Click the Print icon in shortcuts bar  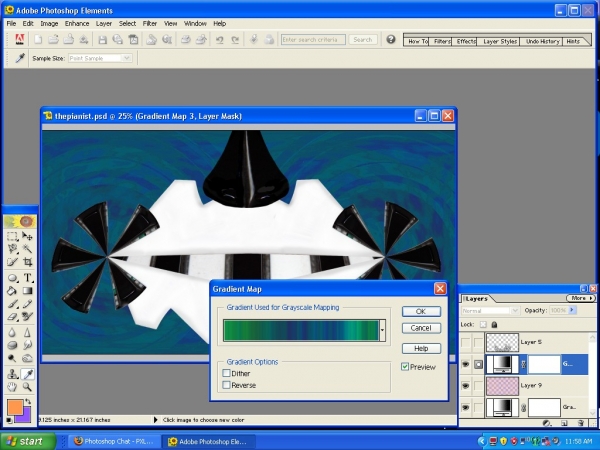point(186,39)
